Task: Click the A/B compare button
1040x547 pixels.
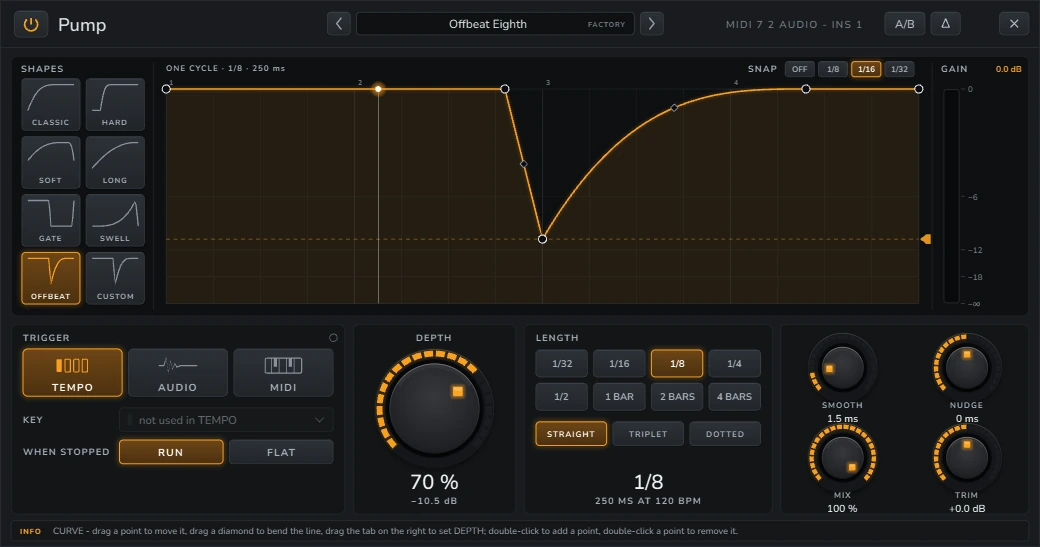Action: coord(905,24)
